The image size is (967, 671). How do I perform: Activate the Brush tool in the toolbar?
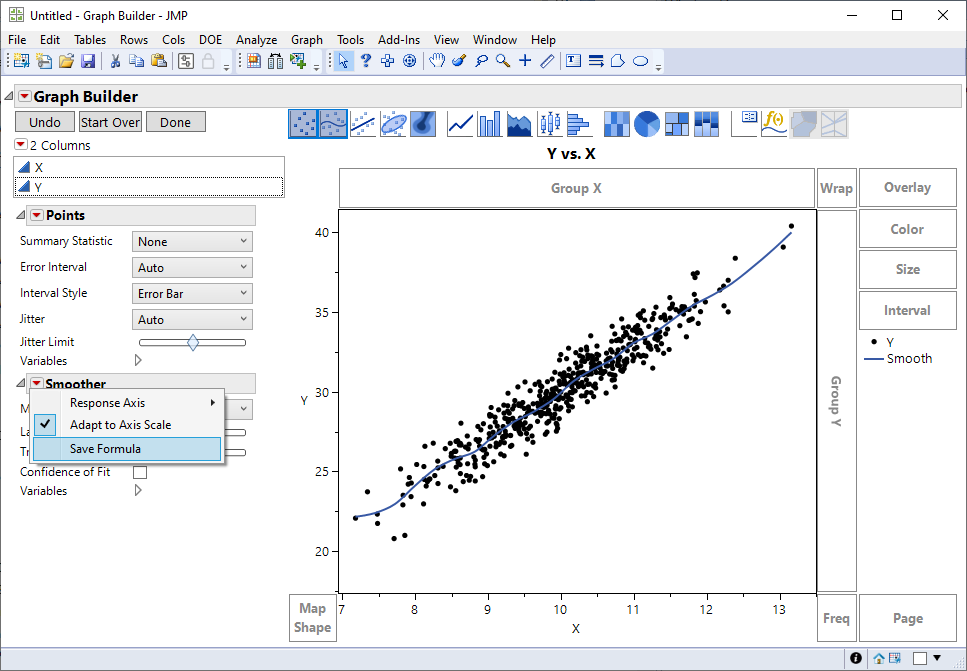tap(457, 61)
